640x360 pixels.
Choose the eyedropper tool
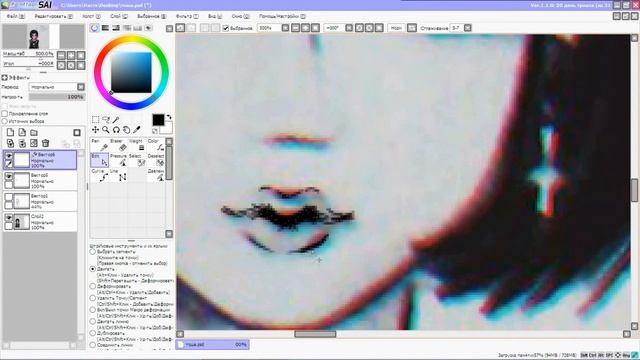tap(137, 130)
